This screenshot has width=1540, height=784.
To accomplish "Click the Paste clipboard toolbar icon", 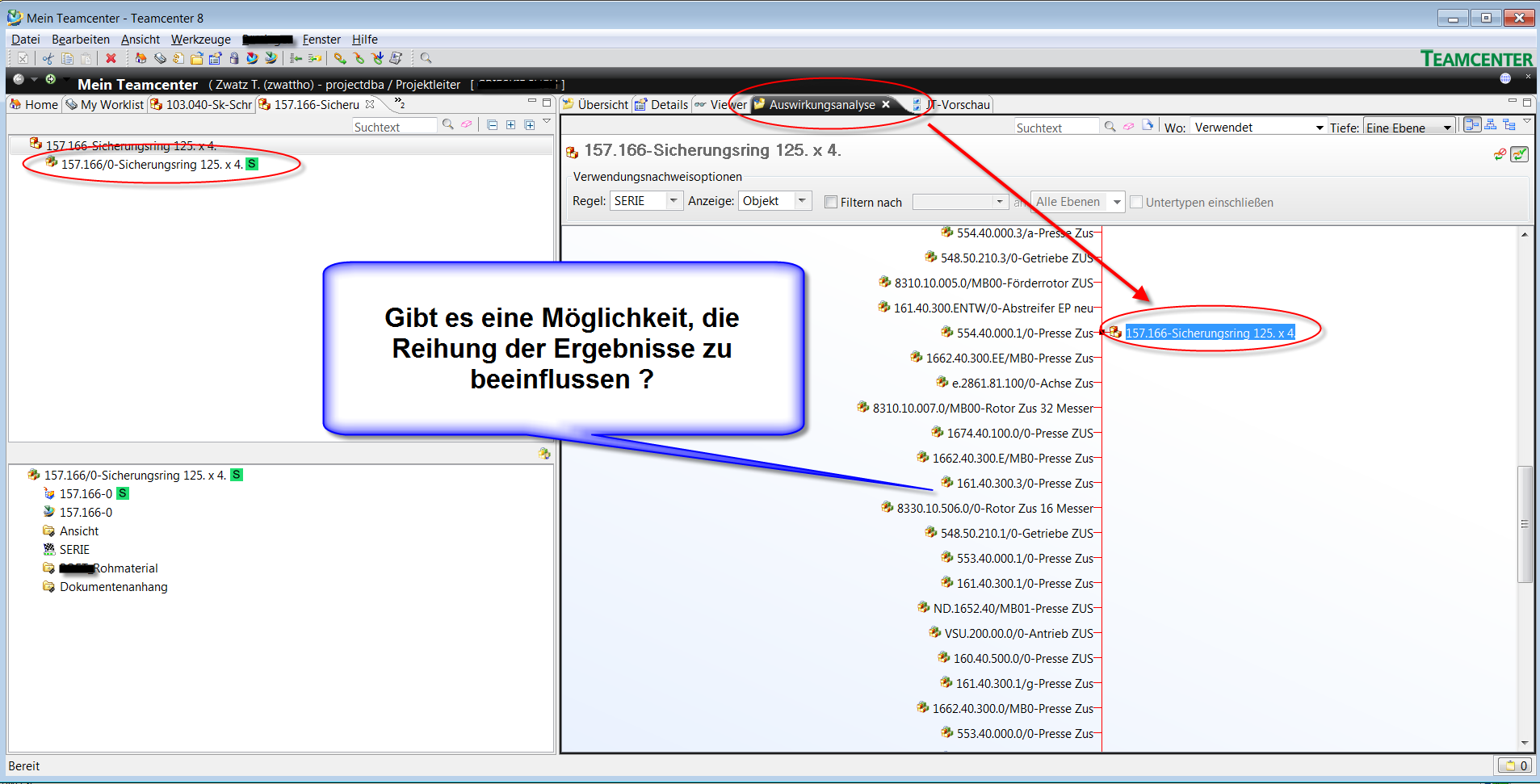I will click(86, 58).
